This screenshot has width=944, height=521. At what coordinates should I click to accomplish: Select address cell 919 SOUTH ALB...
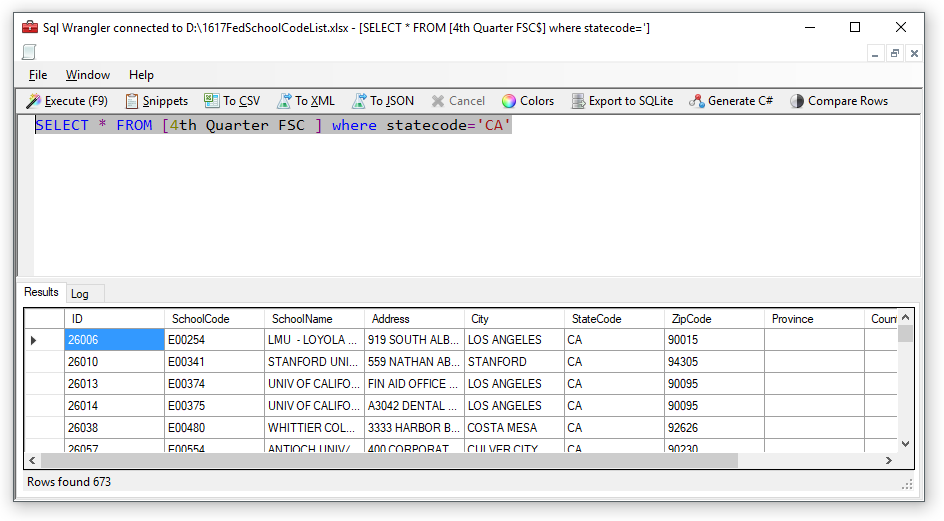414,340
